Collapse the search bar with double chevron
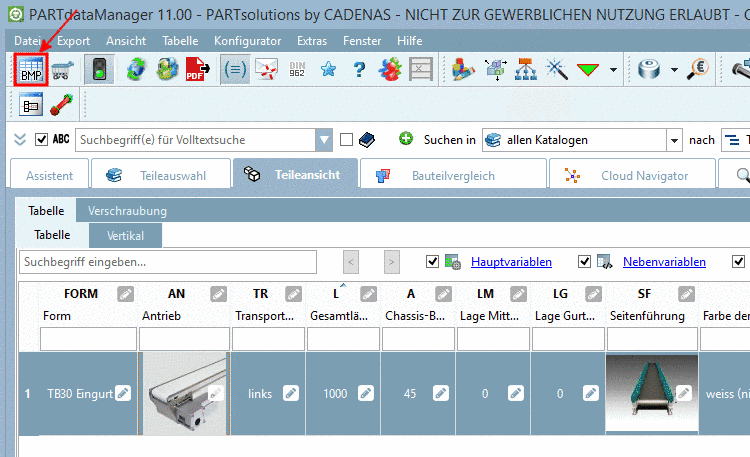The image size is (750, 457). pos(20,139)
